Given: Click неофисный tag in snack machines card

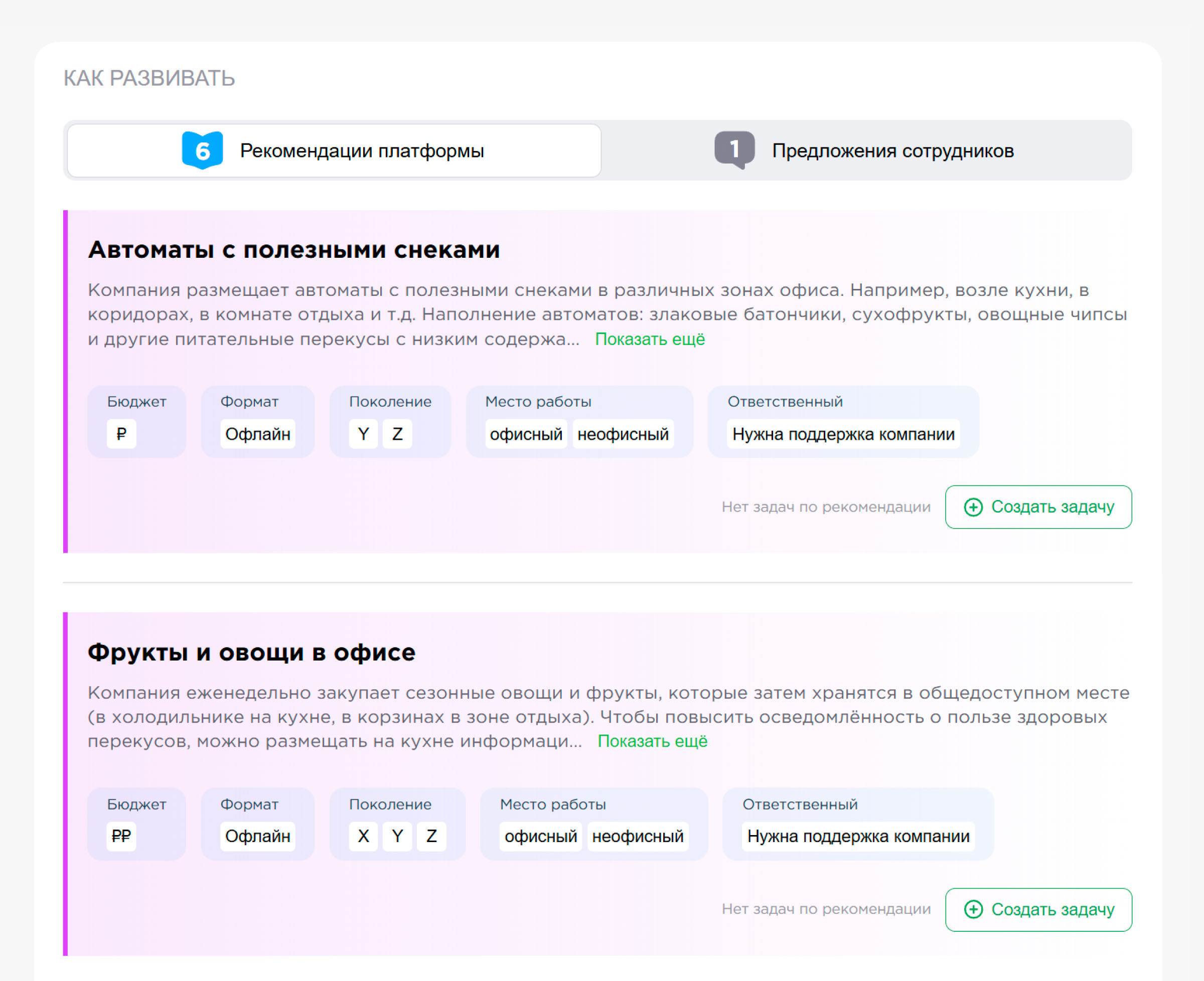Looking at the screenshot, I should click(x=623, y=434).
